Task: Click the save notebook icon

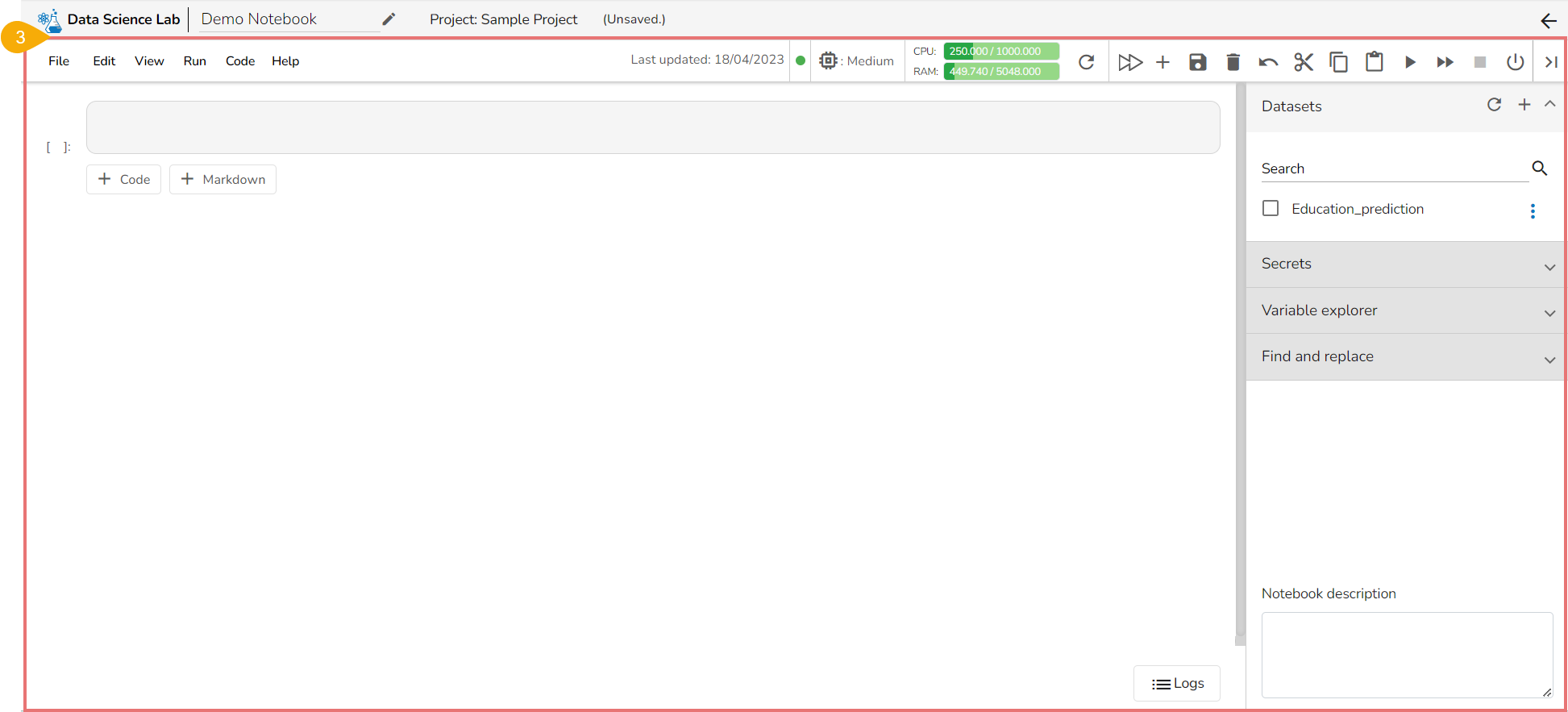Action: [1197, 62]
